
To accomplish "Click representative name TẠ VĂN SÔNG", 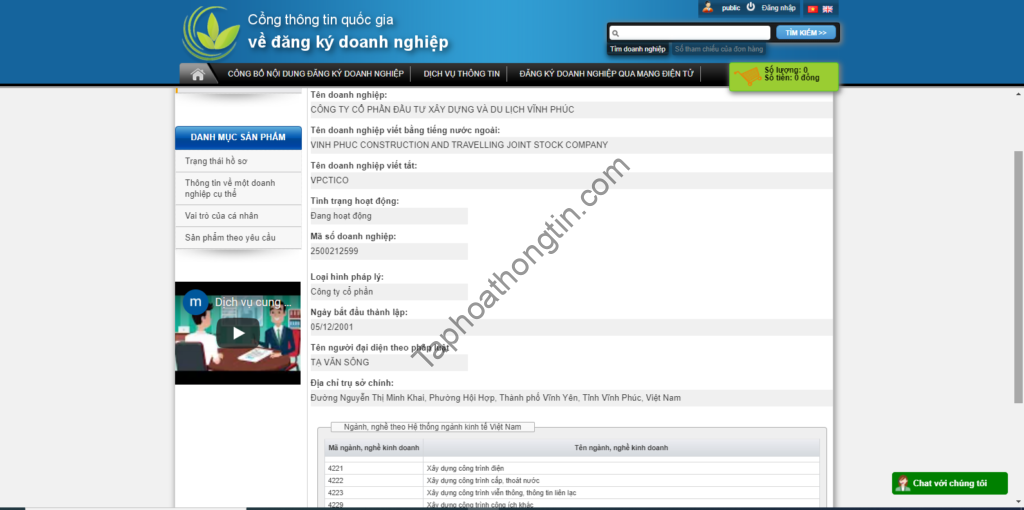I will coord(340,362).
